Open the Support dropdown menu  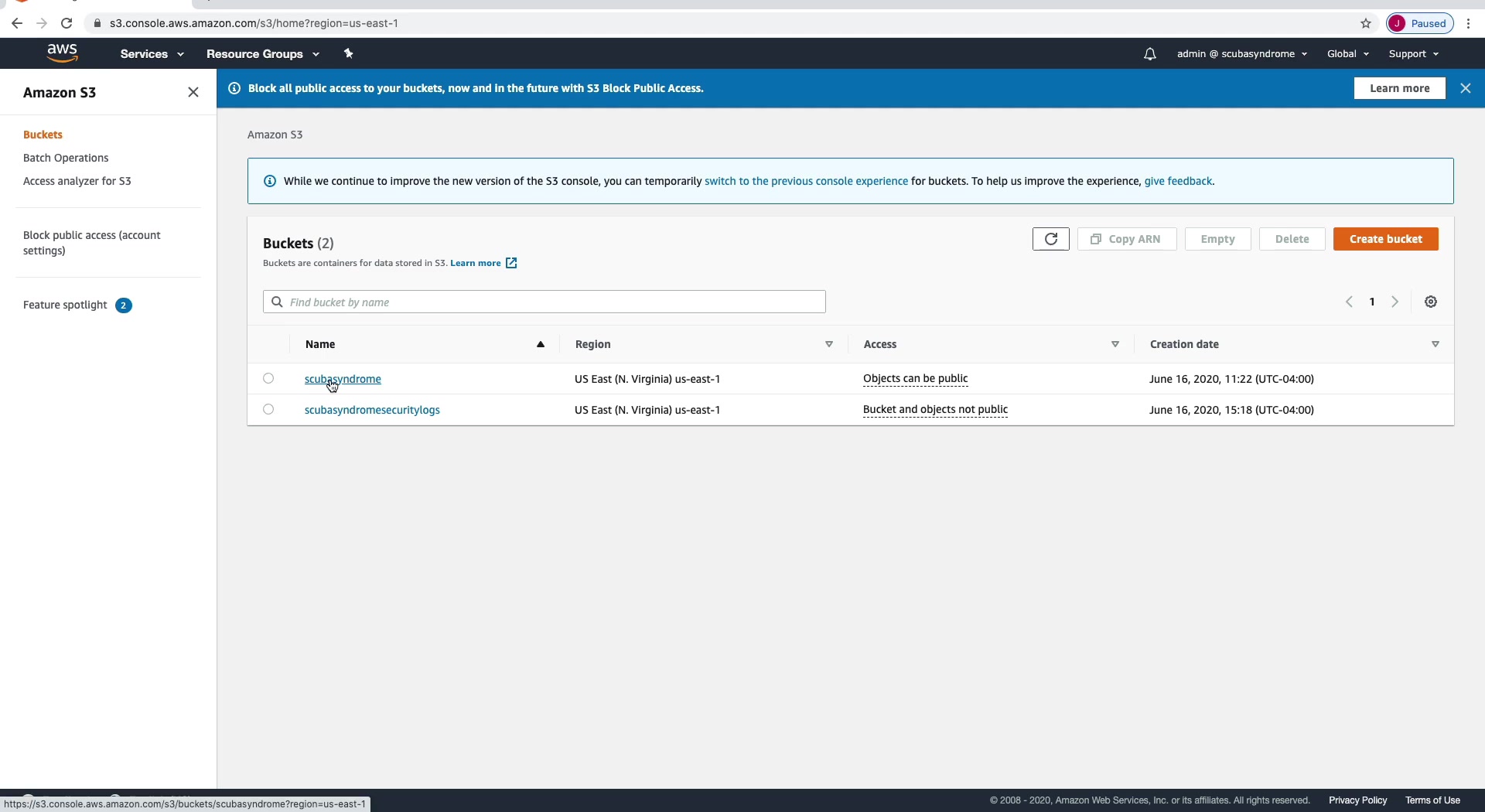pos(1414,54)
